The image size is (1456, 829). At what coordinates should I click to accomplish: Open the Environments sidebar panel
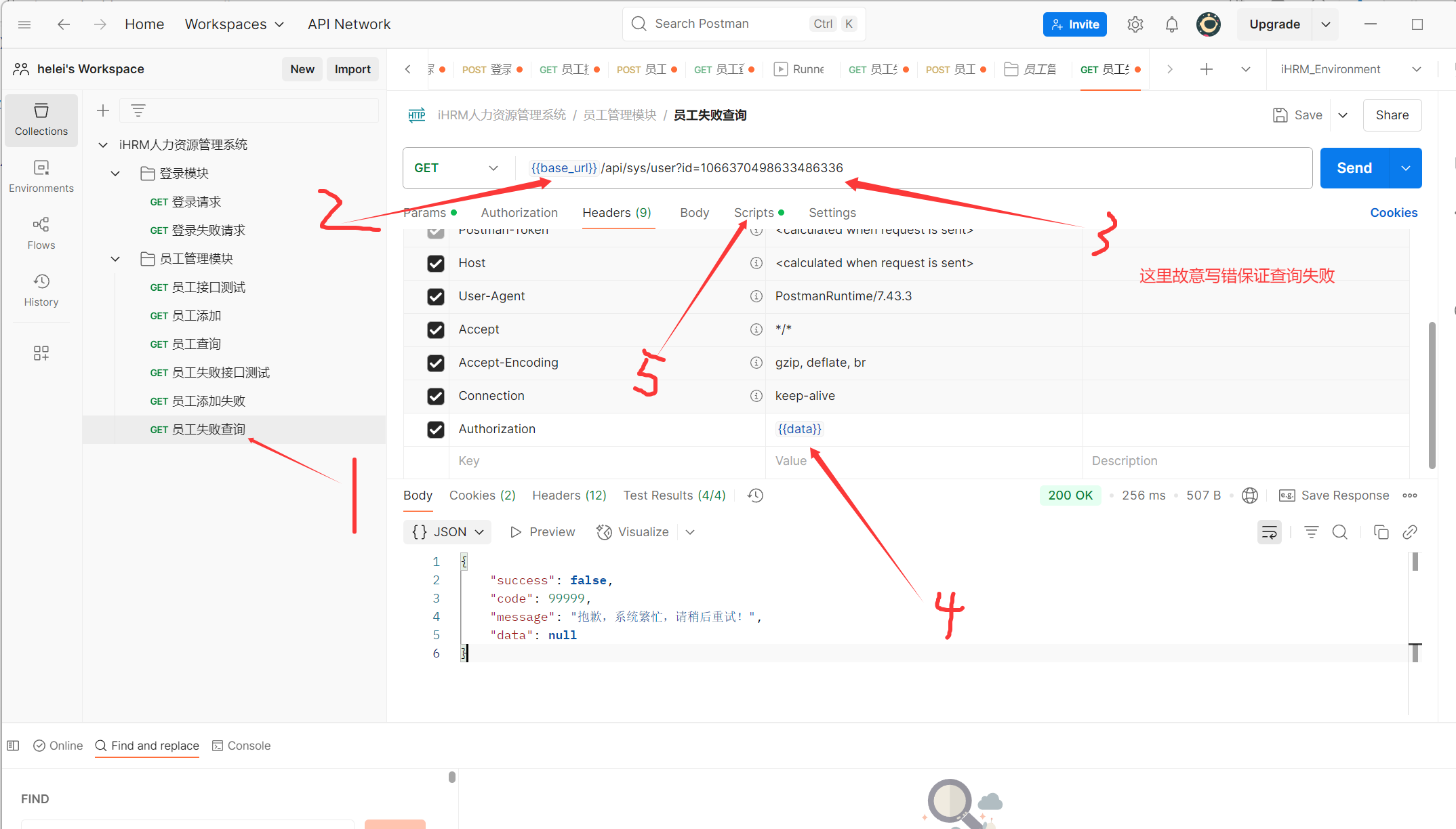tap(41, 176)
